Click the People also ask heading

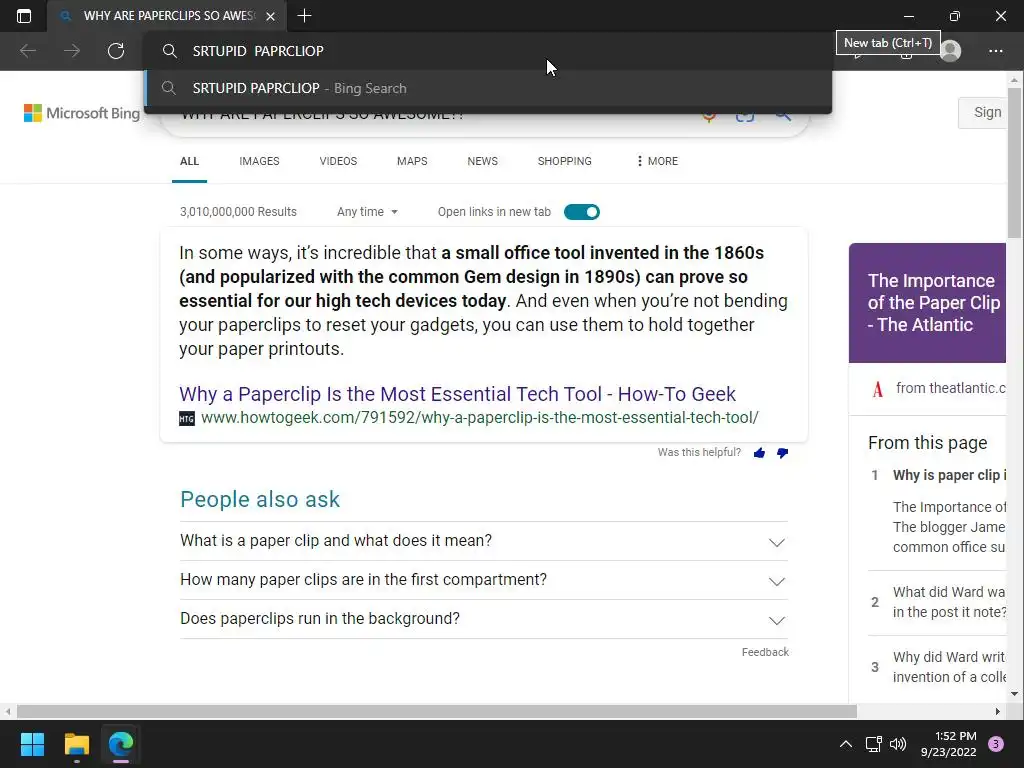coord(260,500)
